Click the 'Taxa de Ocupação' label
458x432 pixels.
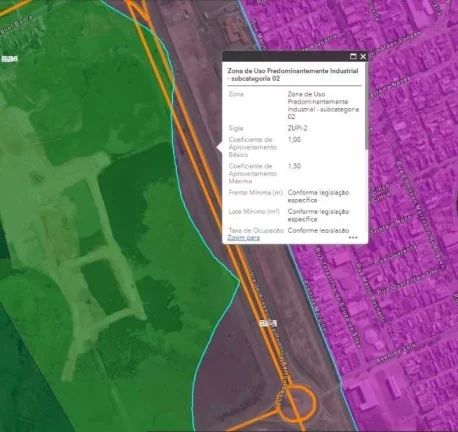pyautogui.click(x=256, y=230)
